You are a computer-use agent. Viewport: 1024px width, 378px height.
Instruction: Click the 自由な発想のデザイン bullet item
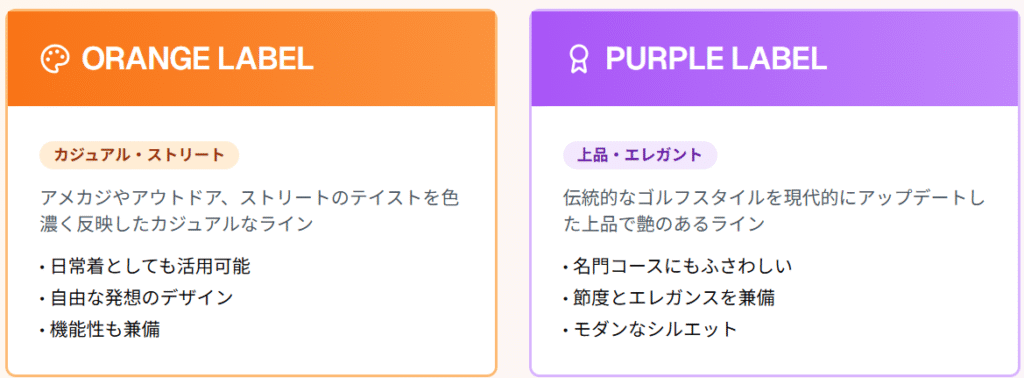(136, 298)
